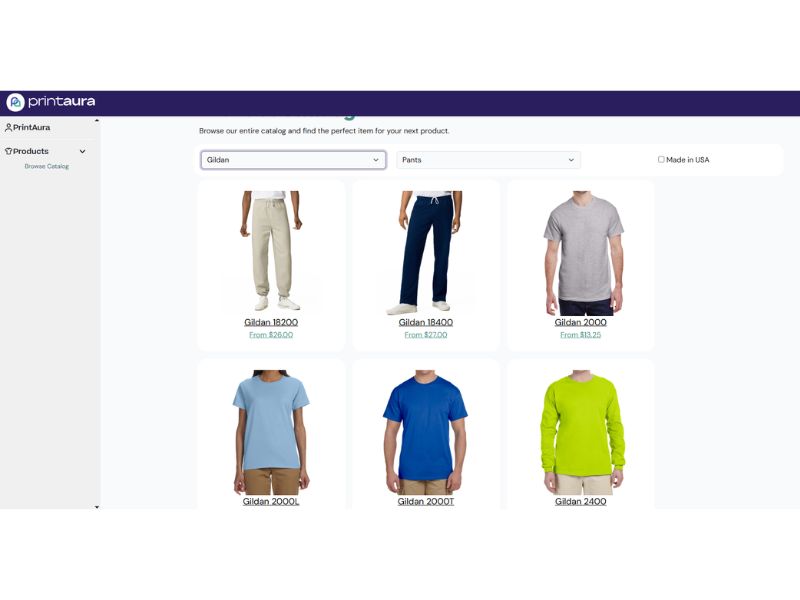Open the Gildan 2000 product link
800x600 pixels.
(x=581, y=322)
